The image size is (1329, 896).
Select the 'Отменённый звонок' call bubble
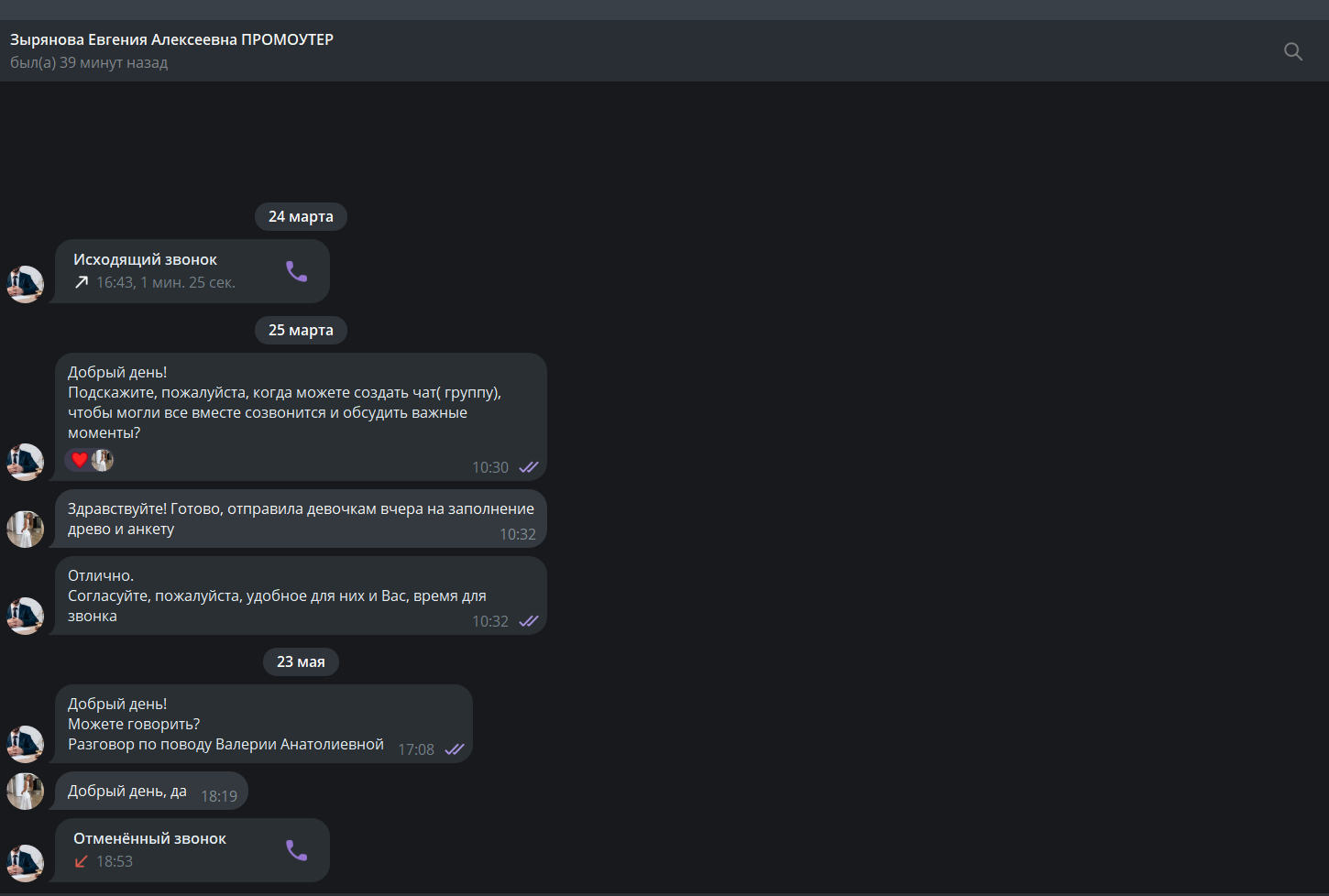pos(192,850)
